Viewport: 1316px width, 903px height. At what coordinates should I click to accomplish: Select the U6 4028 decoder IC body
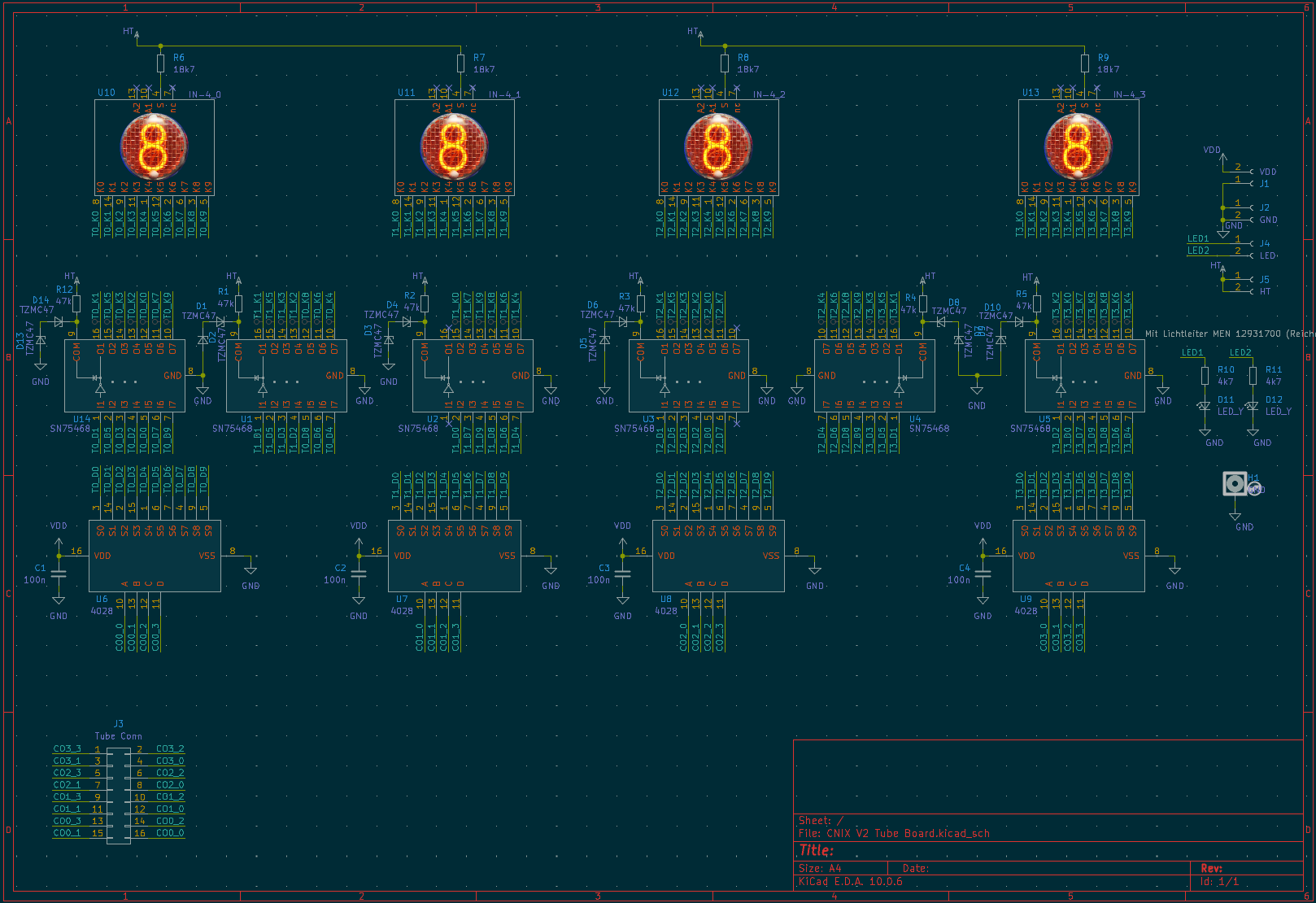pyautogui.click(x=155, y=556)
